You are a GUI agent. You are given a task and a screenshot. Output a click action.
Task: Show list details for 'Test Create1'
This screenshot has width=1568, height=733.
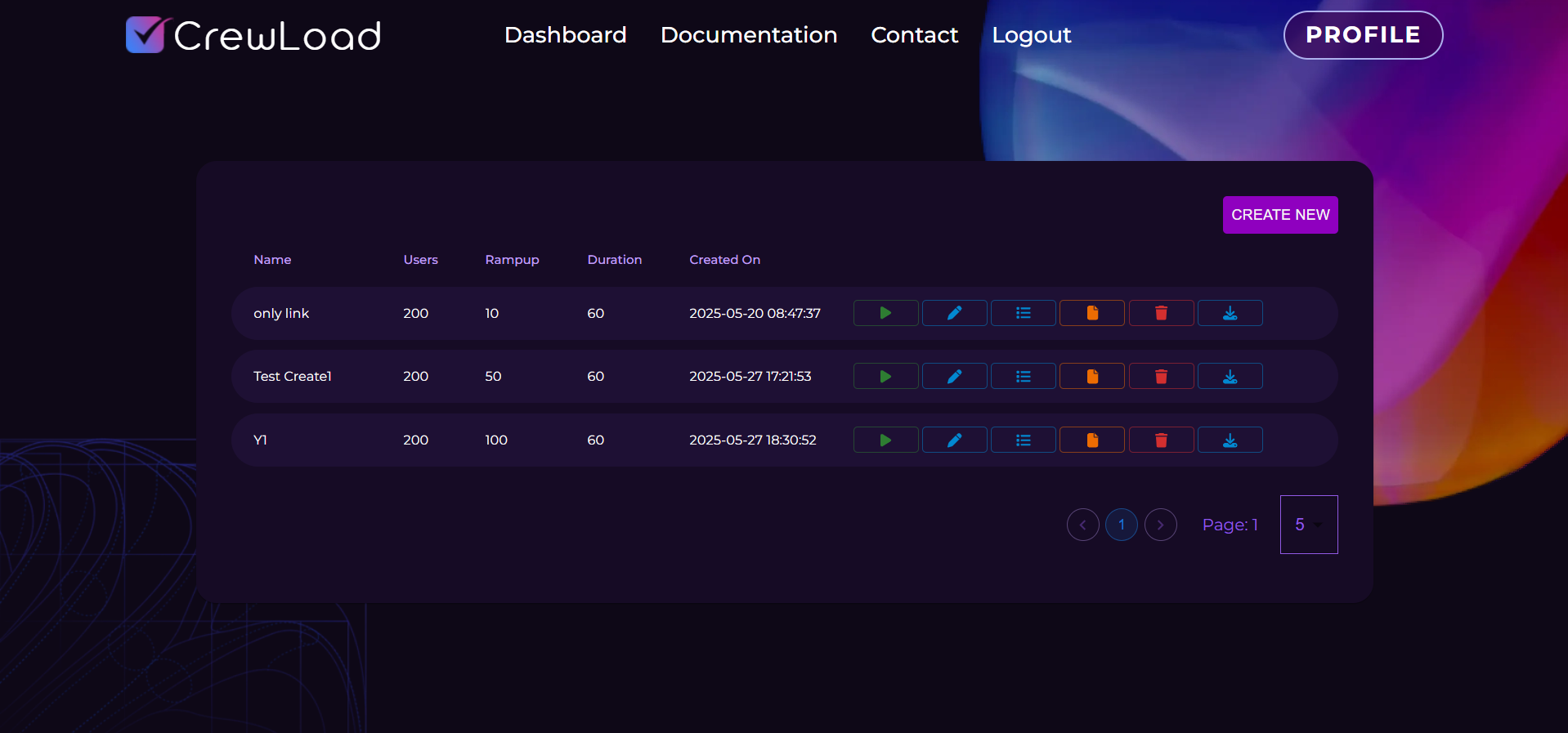pos(1024,376)
